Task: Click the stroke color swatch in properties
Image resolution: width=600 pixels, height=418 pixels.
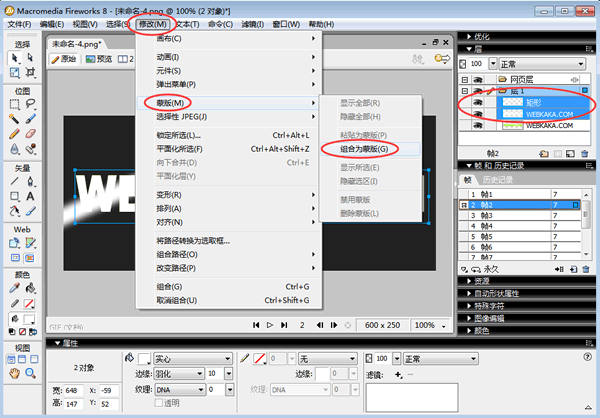Action: (x=259, y=359)
